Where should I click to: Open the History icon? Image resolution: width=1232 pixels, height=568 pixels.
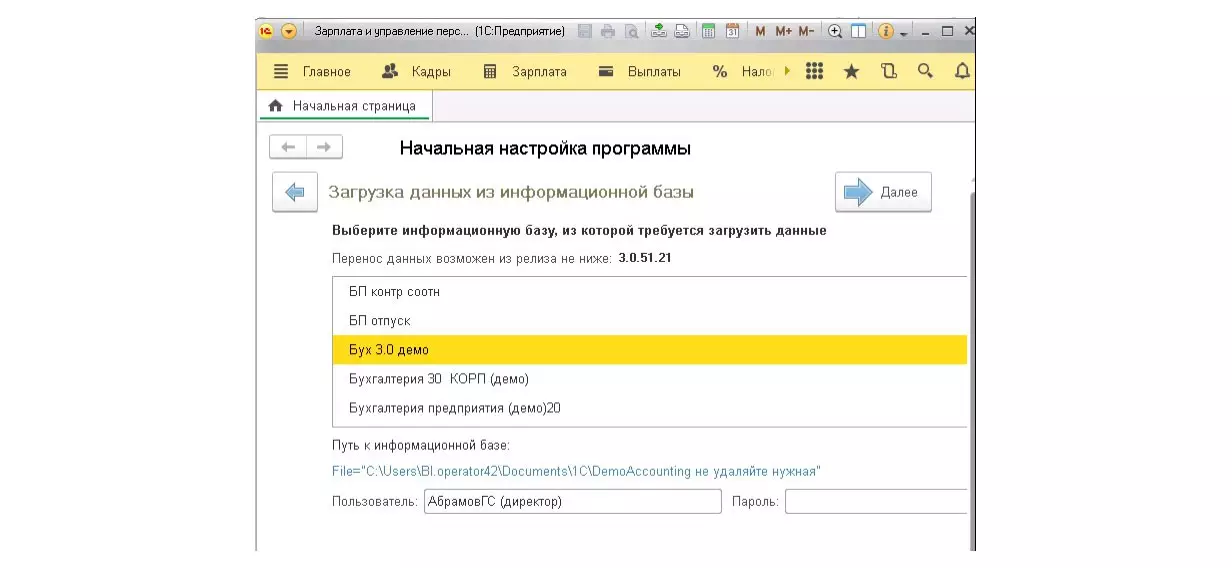point(889,71)
